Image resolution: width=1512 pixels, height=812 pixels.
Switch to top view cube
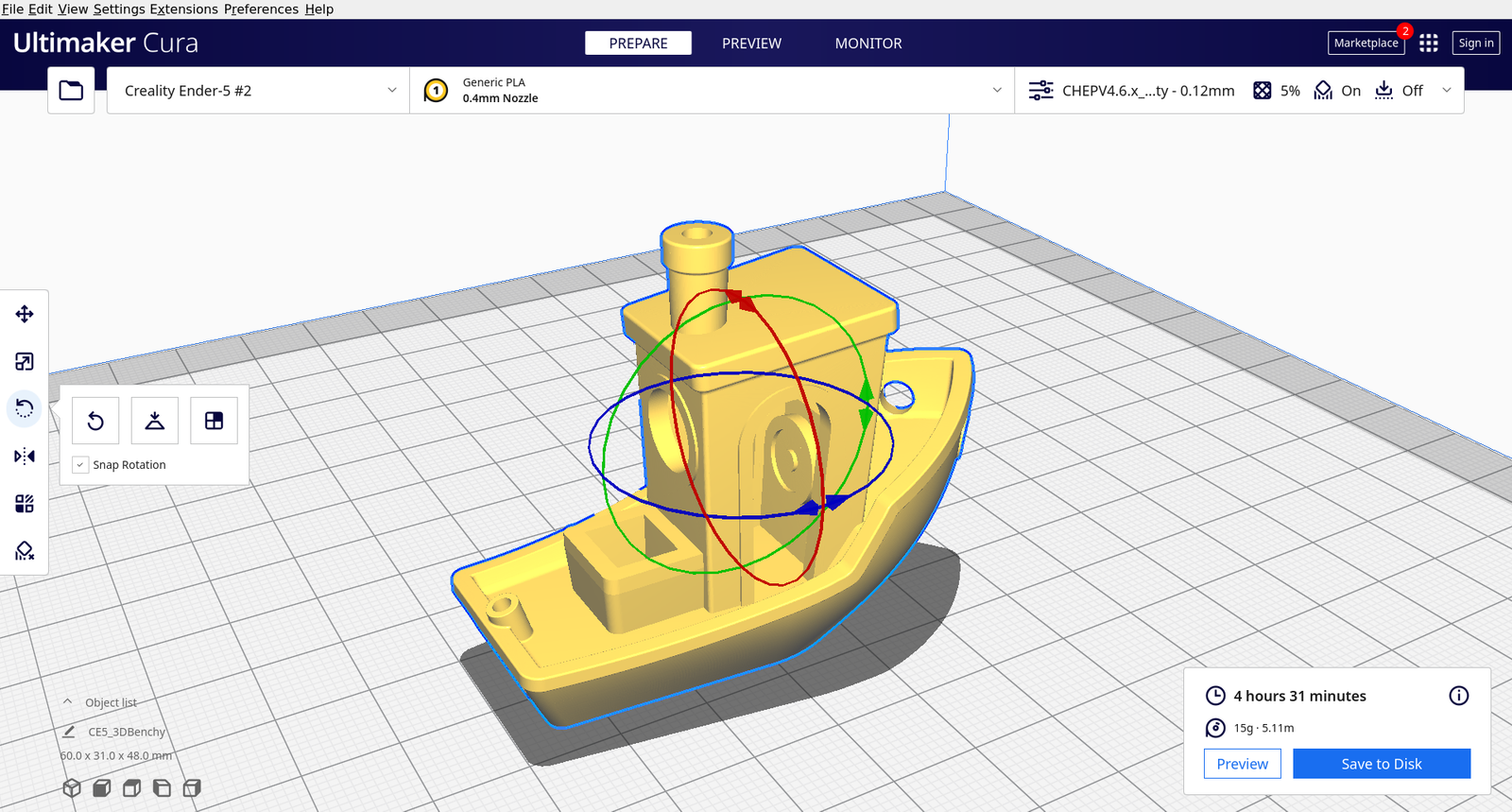132,787
